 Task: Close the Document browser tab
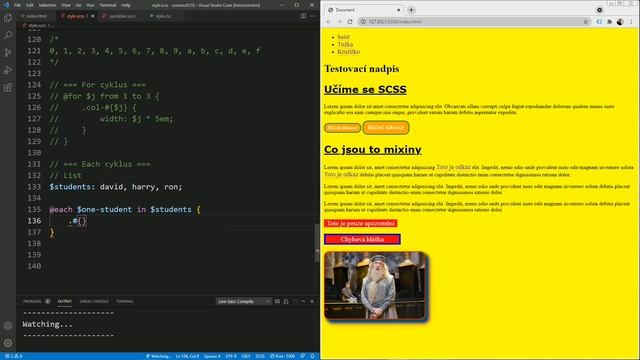click(398, 10)
